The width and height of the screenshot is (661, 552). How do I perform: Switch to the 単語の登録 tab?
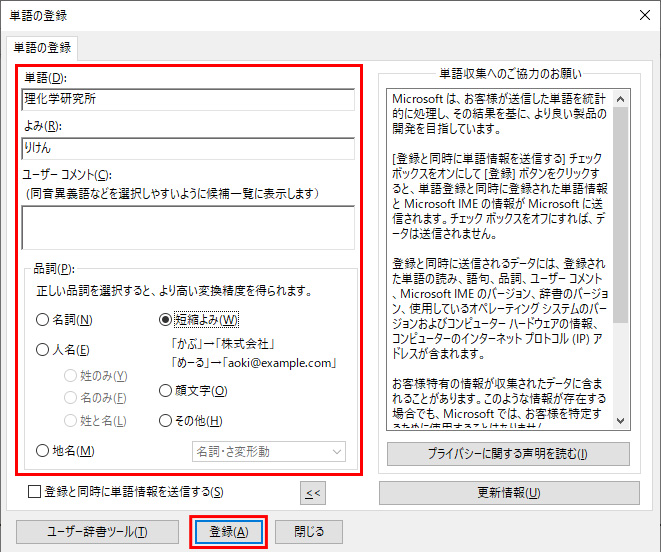click(41, 47)
